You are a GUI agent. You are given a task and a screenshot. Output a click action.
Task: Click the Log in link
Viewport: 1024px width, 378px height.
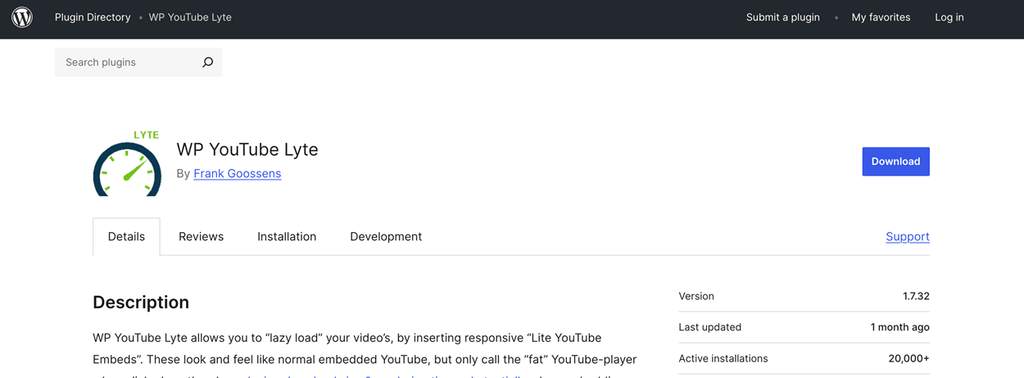(949, 18)
